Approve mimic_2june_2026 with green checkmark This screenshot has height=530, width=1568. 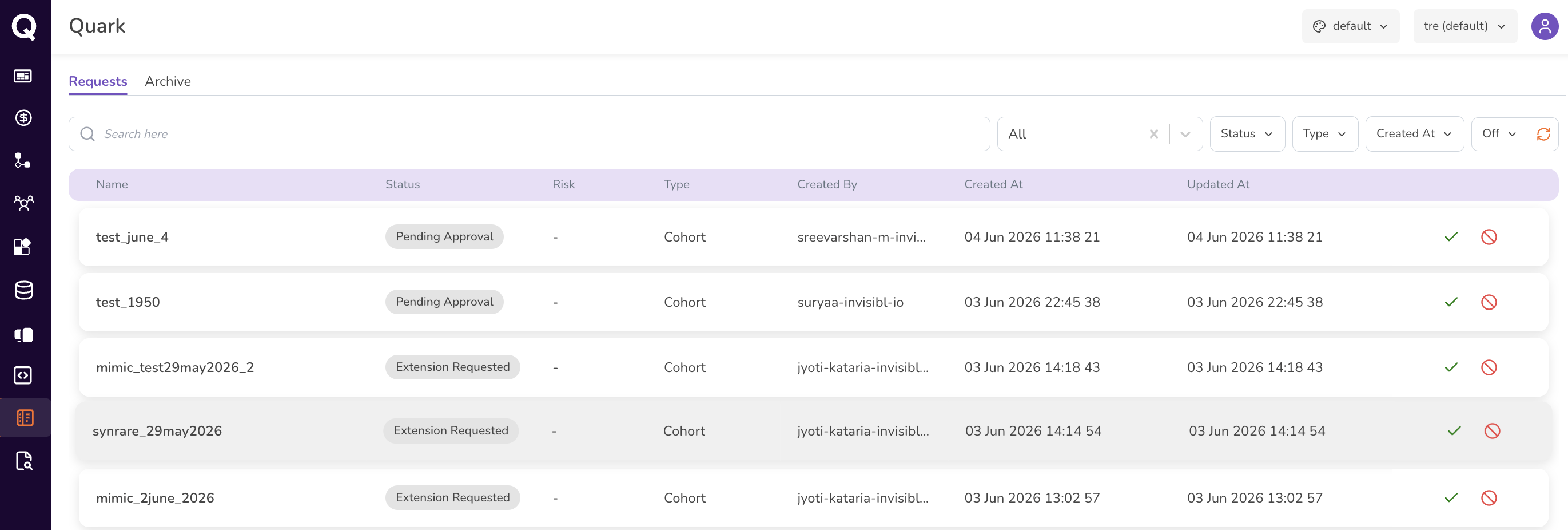coord(1451,498)
